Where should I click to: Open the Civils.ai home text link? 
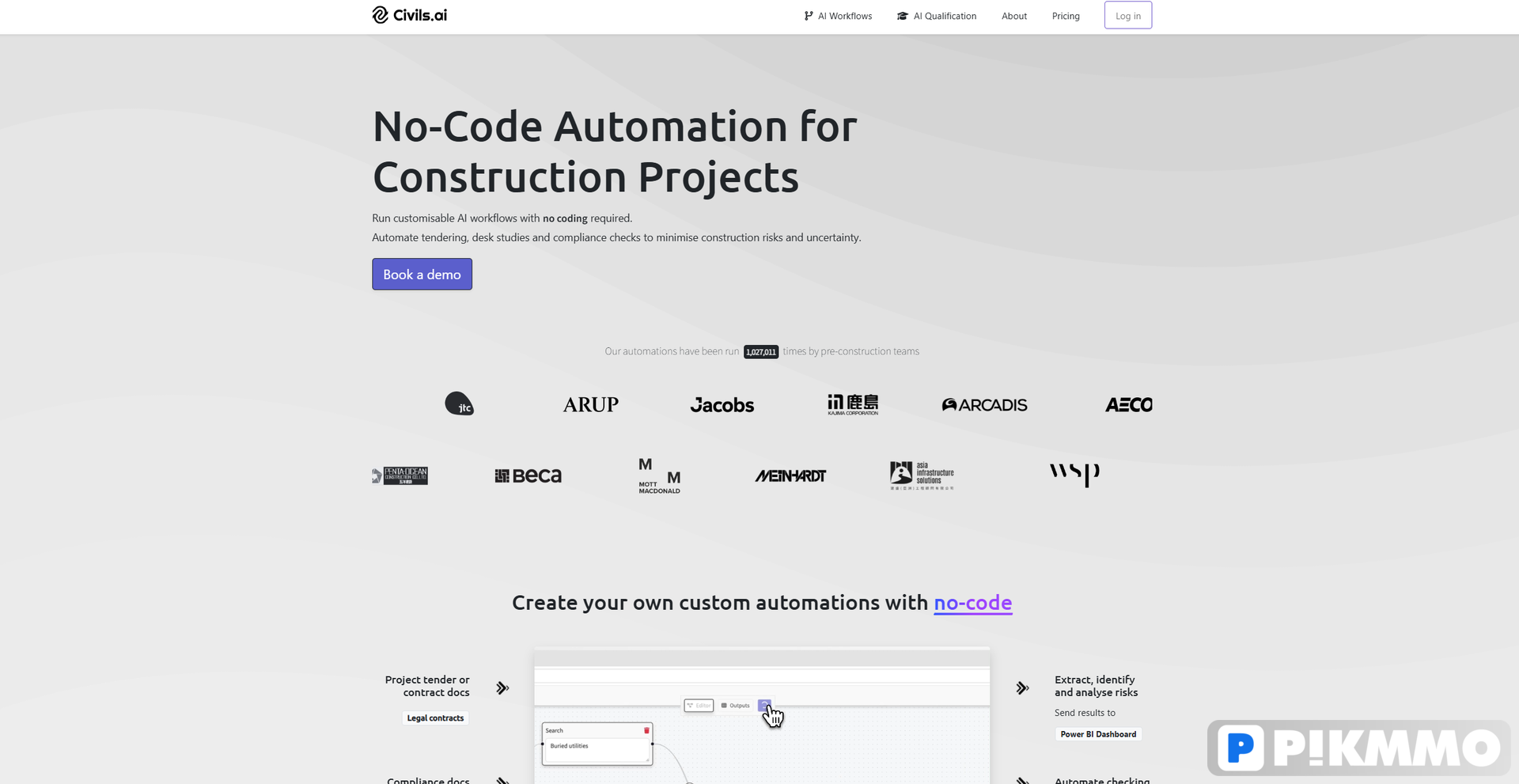[x=420, y=15]
